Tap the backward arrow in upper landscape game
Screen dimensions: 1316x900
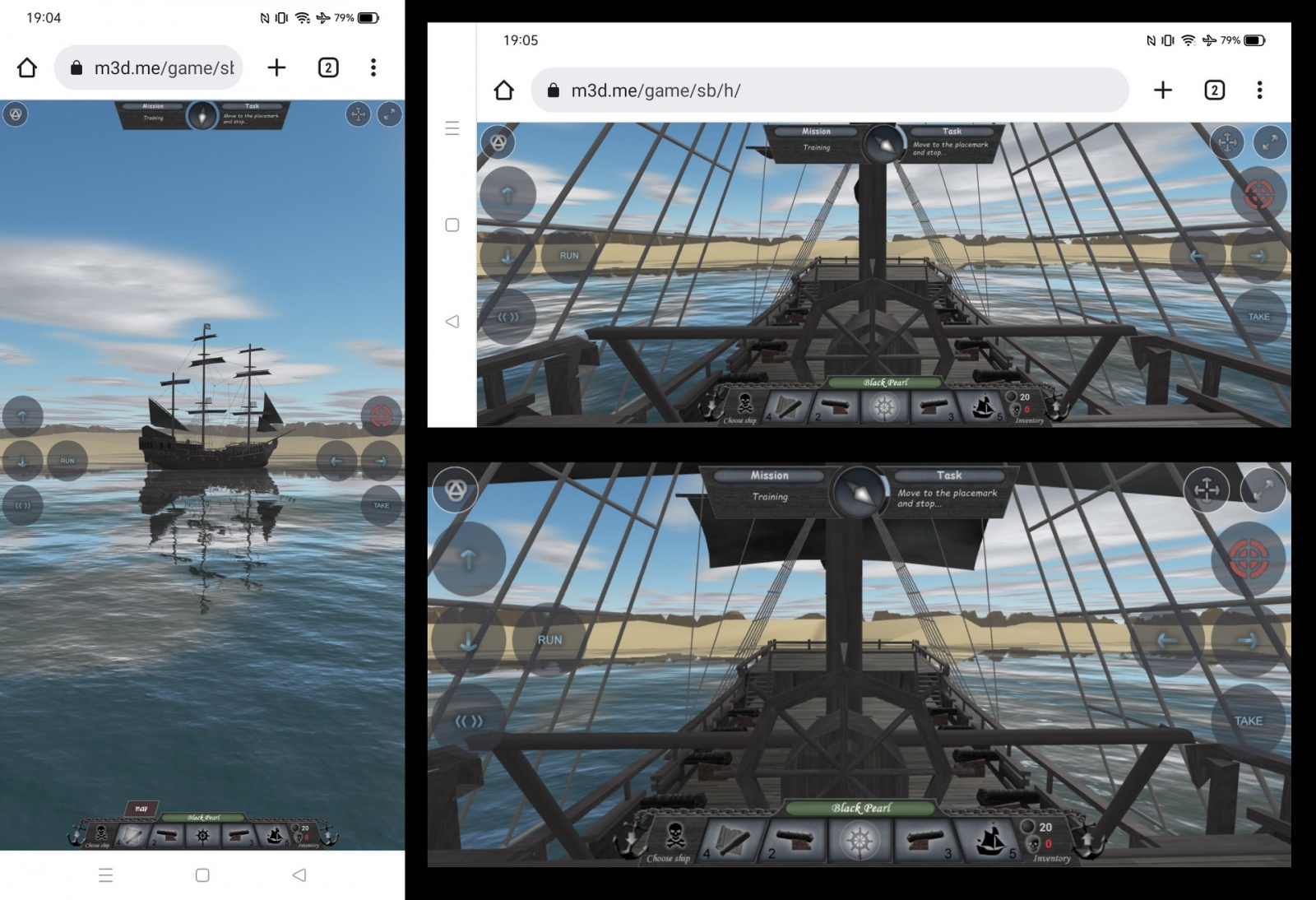tap(507, 256)
